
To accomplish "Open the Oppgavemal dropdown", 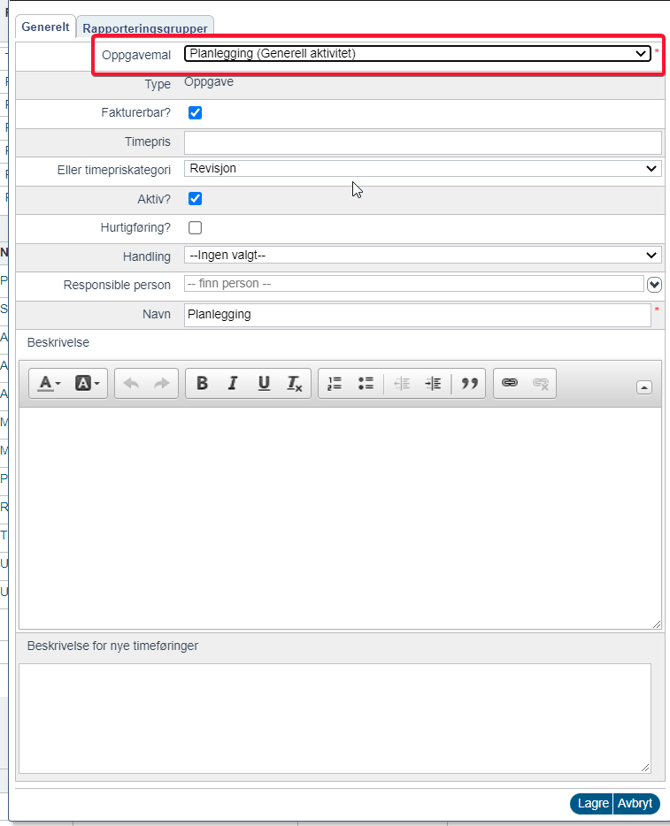I will coord(417,54).
